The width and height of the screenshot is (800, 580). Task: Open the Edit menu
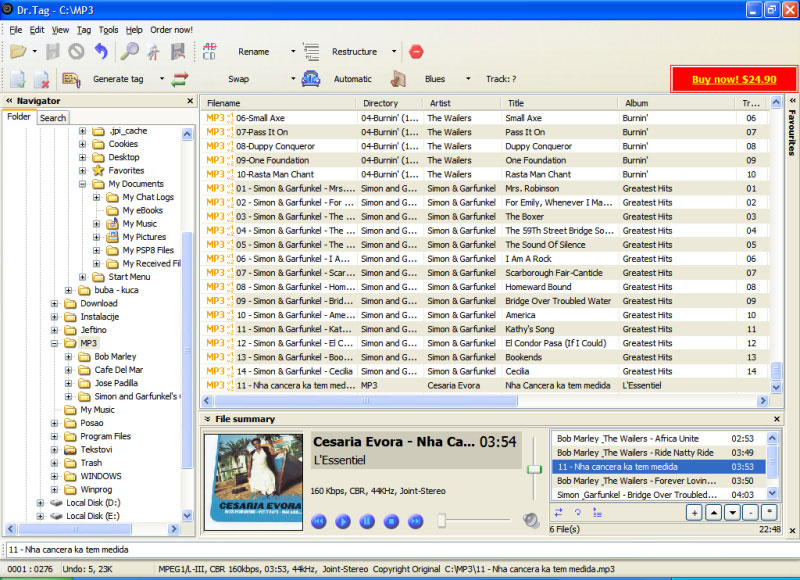pyautogui.click(x=37, y=30)
